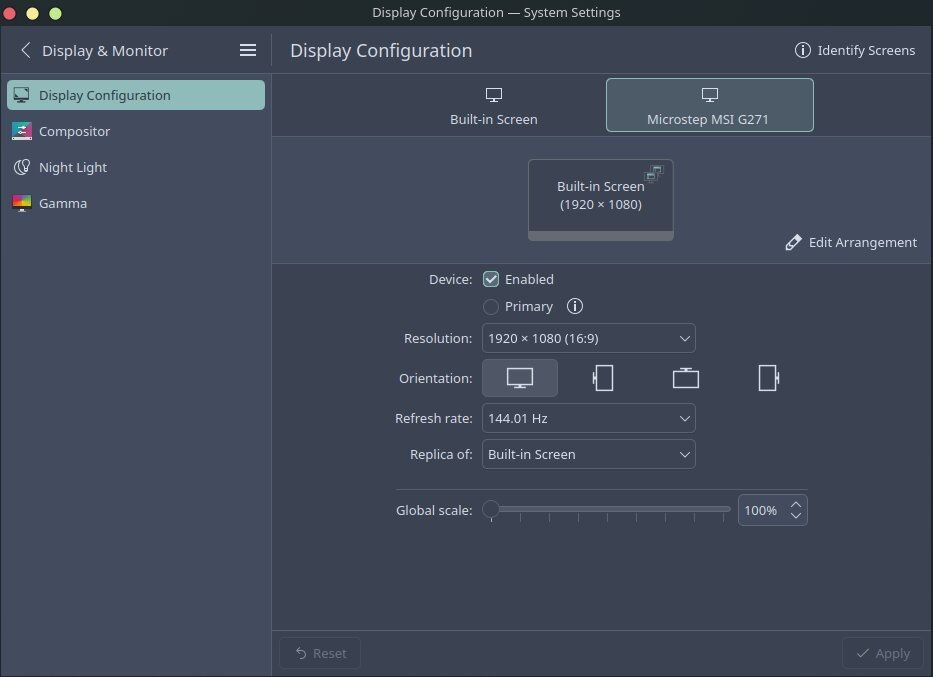The image size is (933, 677).
Task: Expand the Refresh rate dropdown
Action: (588, 418)
